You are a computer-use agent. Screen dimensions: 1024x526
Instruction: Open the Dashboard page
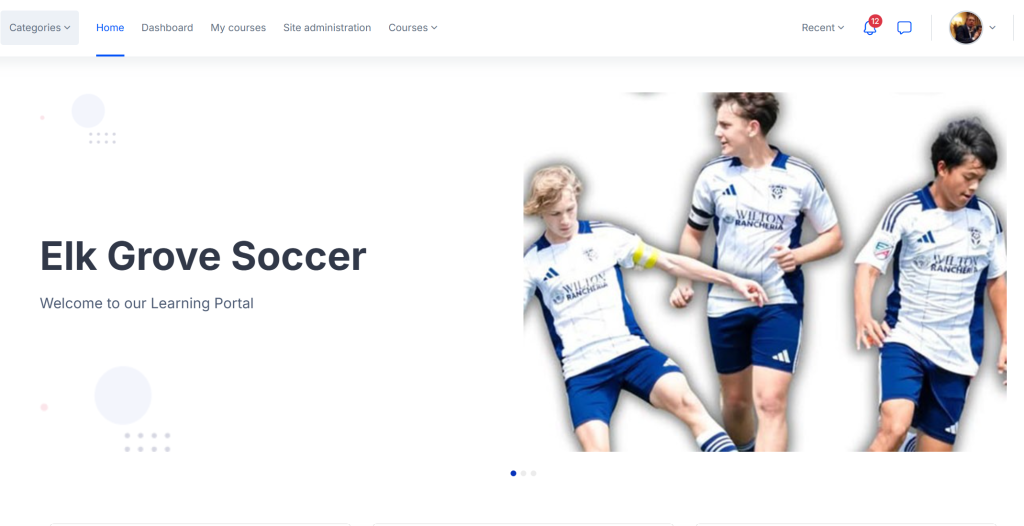pos(167,27)
